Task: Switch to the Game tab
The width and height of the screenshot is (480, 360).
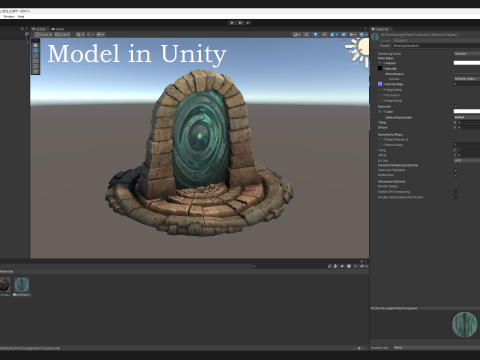Action: click(58, 29)
